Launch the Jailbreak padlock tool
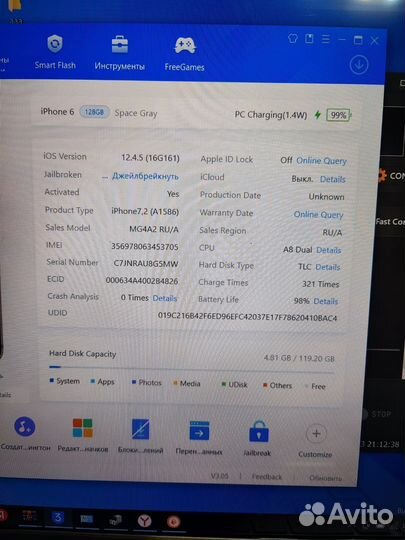 click(259, 431)
